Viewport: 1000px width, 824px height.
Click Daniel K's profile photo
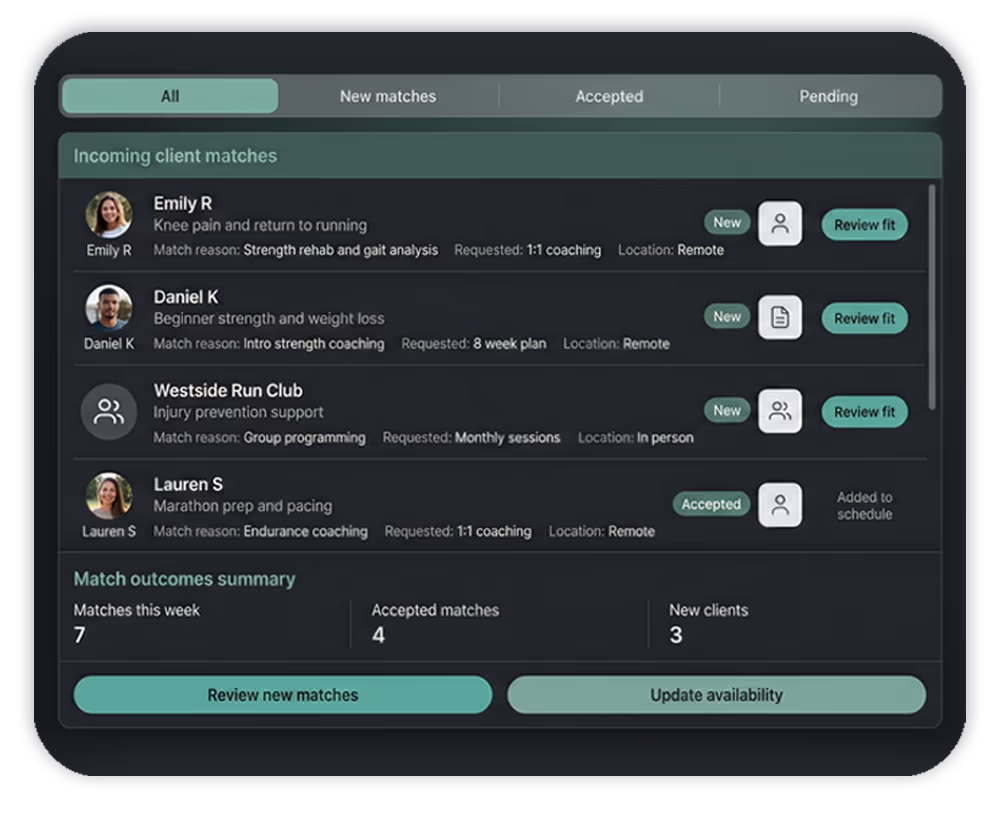click(108, 308)
